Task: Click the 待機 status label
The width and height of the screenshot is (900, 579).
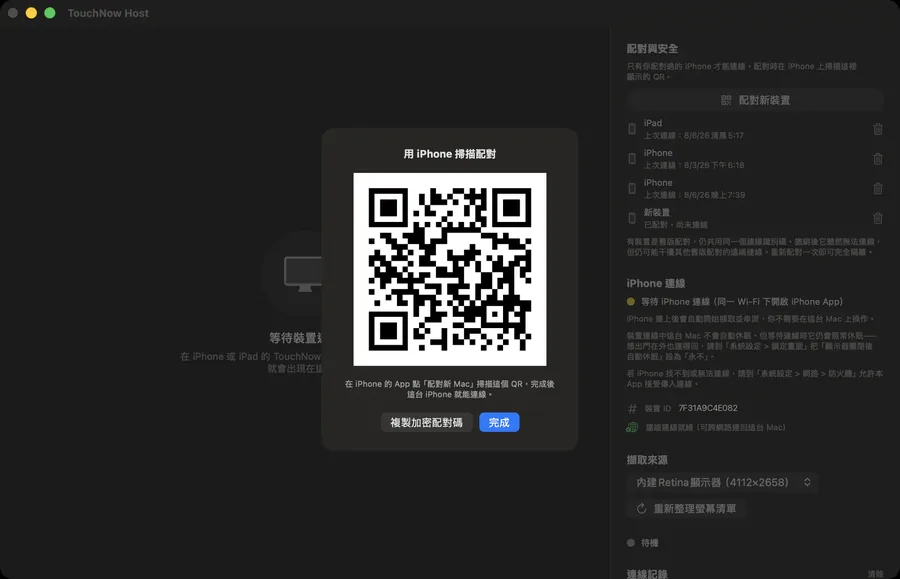Action: coord(650,543)
